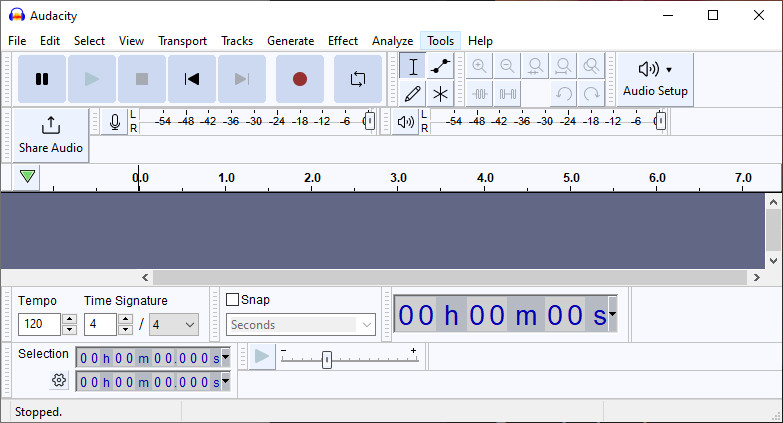Click the Redo arrow icon
The width and height of the screenshot is (783, 423).
coord(591,94)
